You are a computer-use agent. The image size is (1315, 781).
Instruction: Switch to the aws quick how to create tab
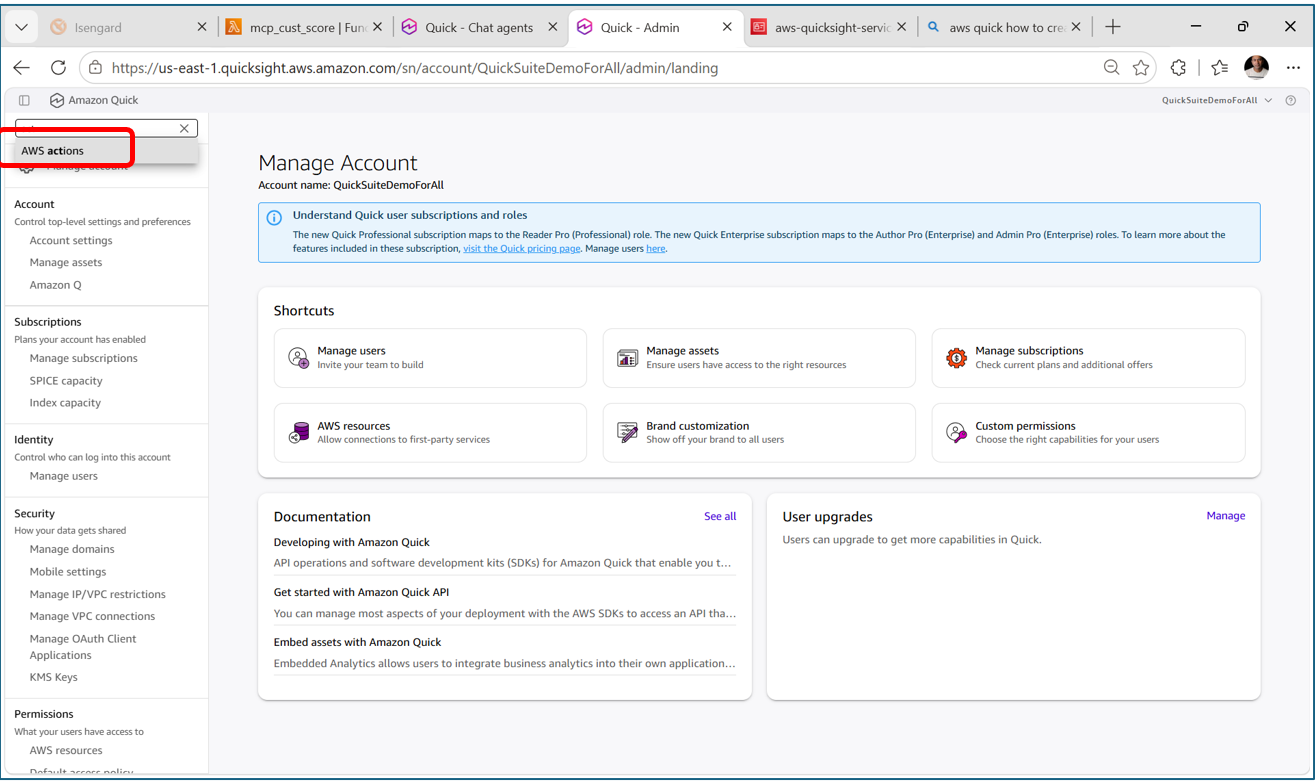[x=1005, y=27]
